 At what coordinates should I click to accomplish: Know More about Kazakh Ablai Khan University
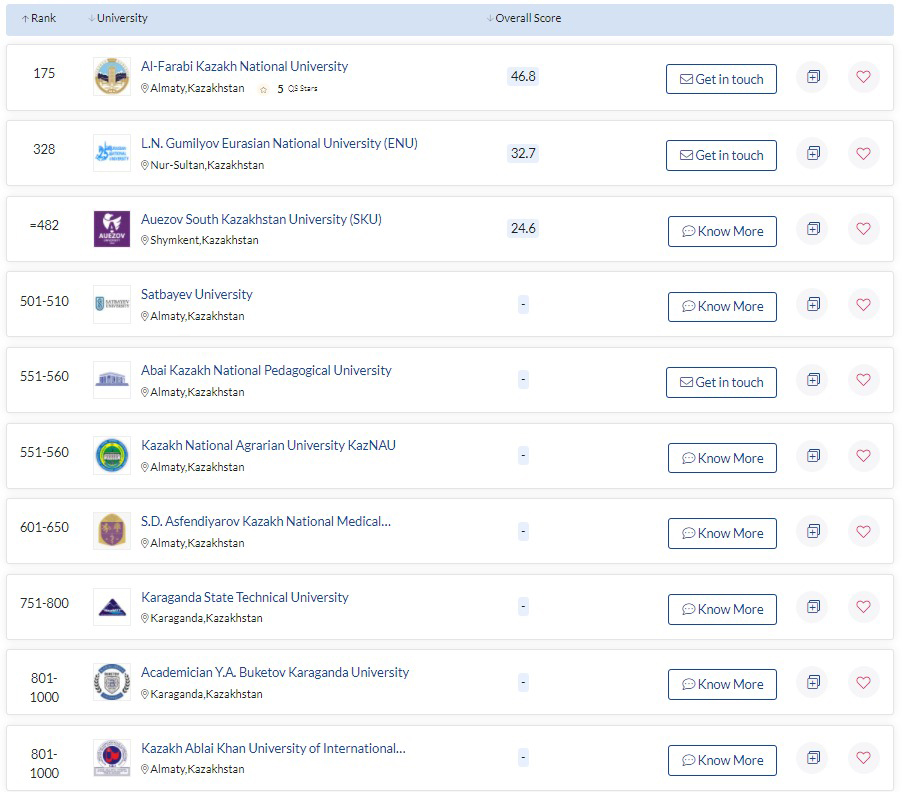point(723,761)
